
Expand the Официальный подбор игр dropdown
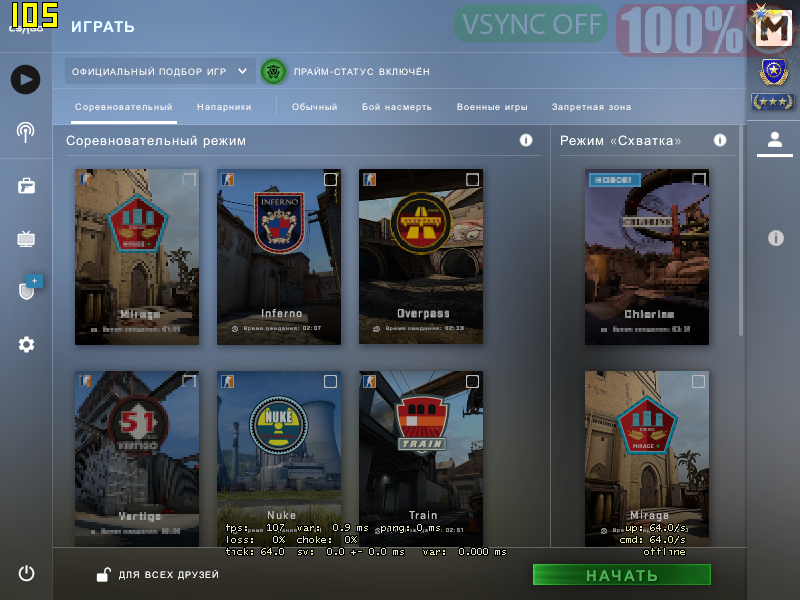click(x=160, y=71)
